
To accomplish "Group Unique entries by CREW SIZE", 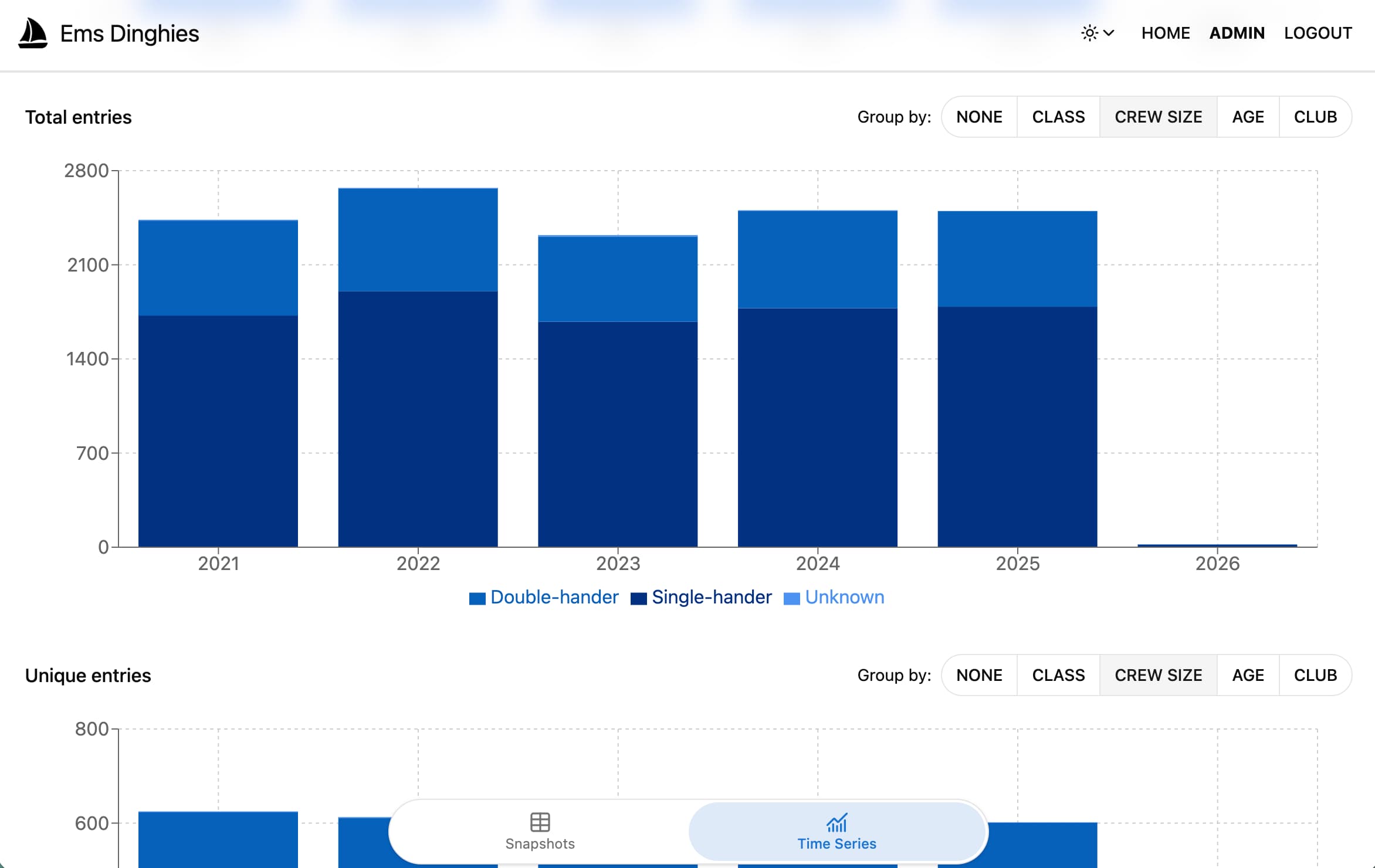I will (1159, 675).
